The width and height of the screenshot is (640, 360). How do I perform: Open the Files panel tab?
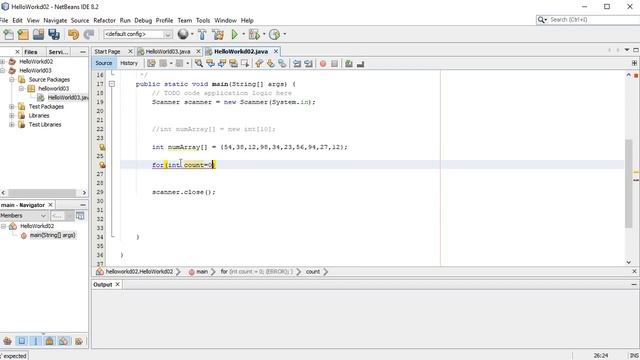click(31, 52)
